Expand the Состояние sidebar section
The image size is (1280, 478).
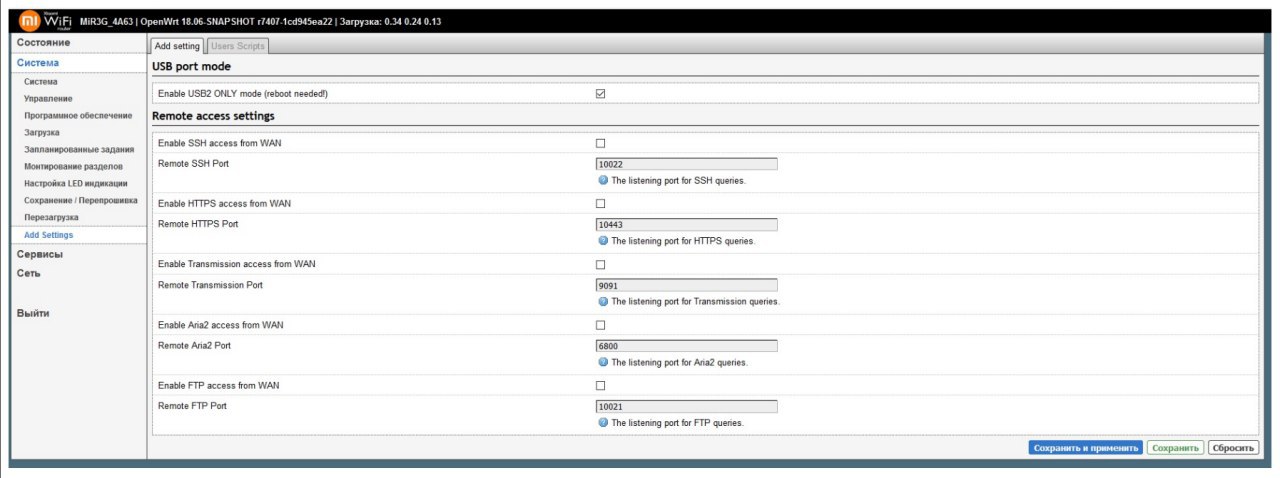coord(43,43)
